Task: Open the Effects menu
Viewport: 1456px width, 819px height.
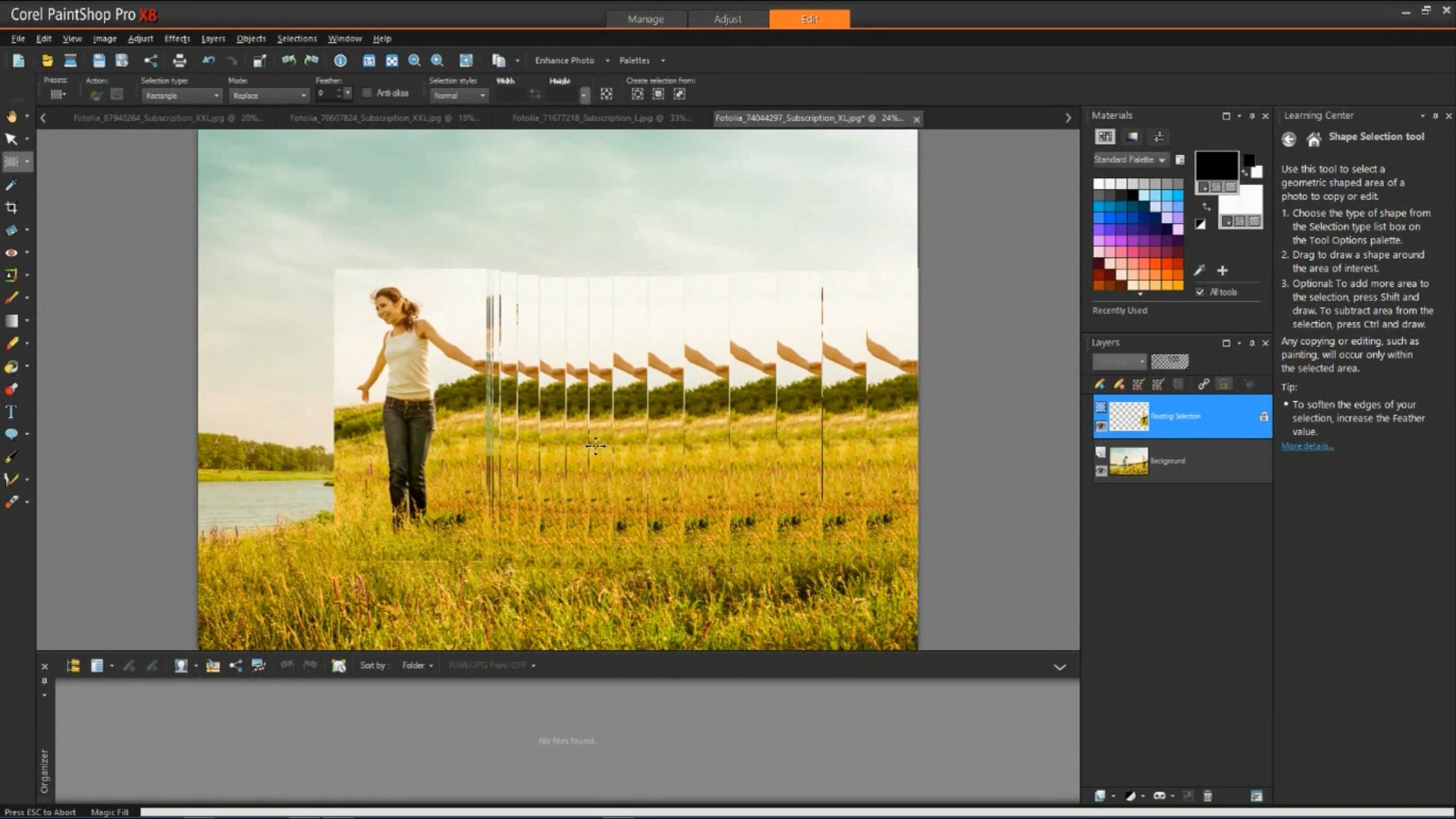Action: [x=177, y=39]
